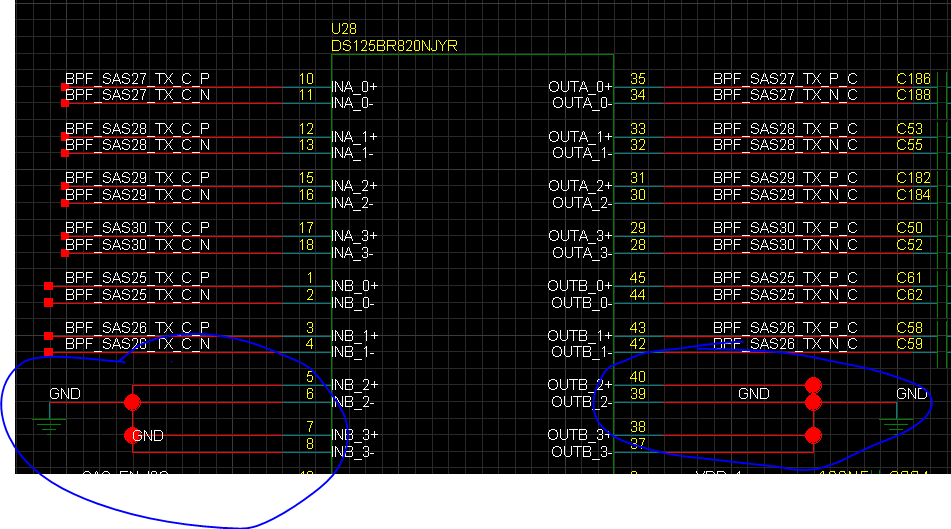The image size is (951, 529).
Task: Select capacitor designator C184
Action: coord(913,195)
